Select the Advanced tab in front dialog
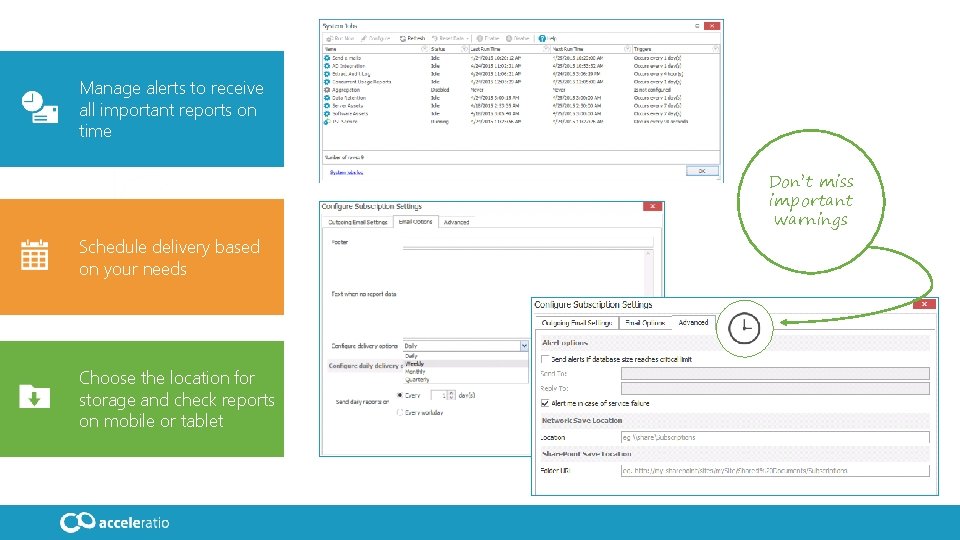This screenshot has height=540, width=960. pos(693,322)
